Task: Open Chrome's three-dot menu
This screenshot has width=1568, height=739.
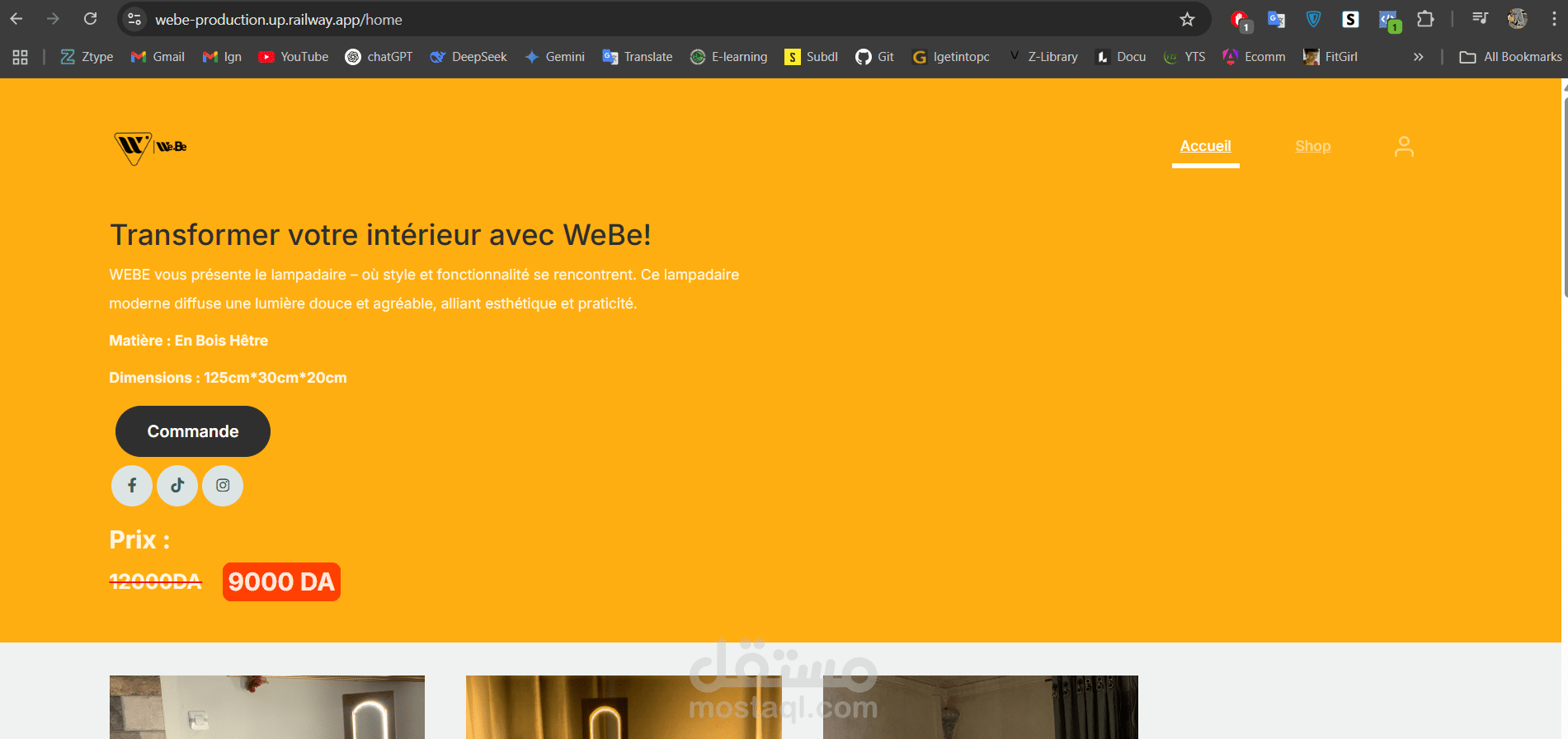Action: click(x=1554, y=19)
